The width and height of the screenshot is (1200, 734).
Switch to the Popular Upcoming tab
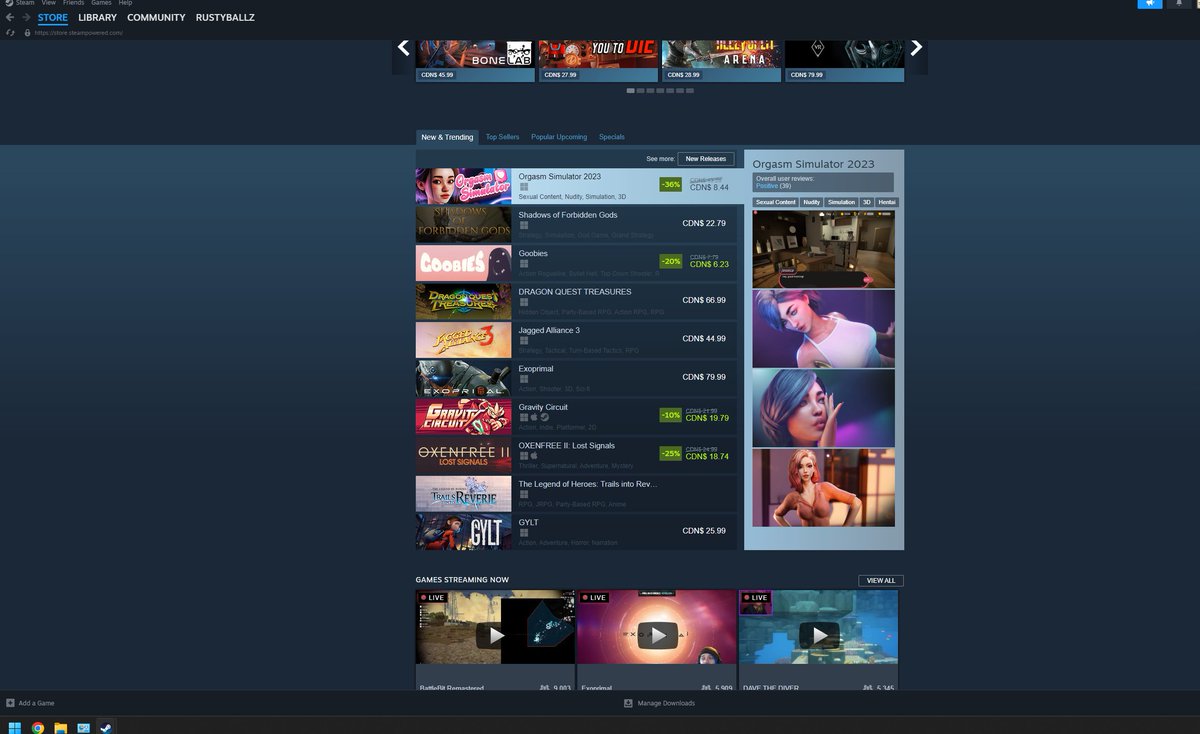click(x=559, y=137)
